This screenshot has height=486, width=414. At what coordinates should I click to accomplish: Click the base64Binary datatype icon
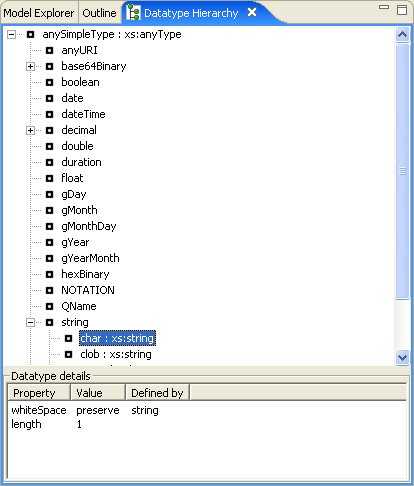click(49, 66)
